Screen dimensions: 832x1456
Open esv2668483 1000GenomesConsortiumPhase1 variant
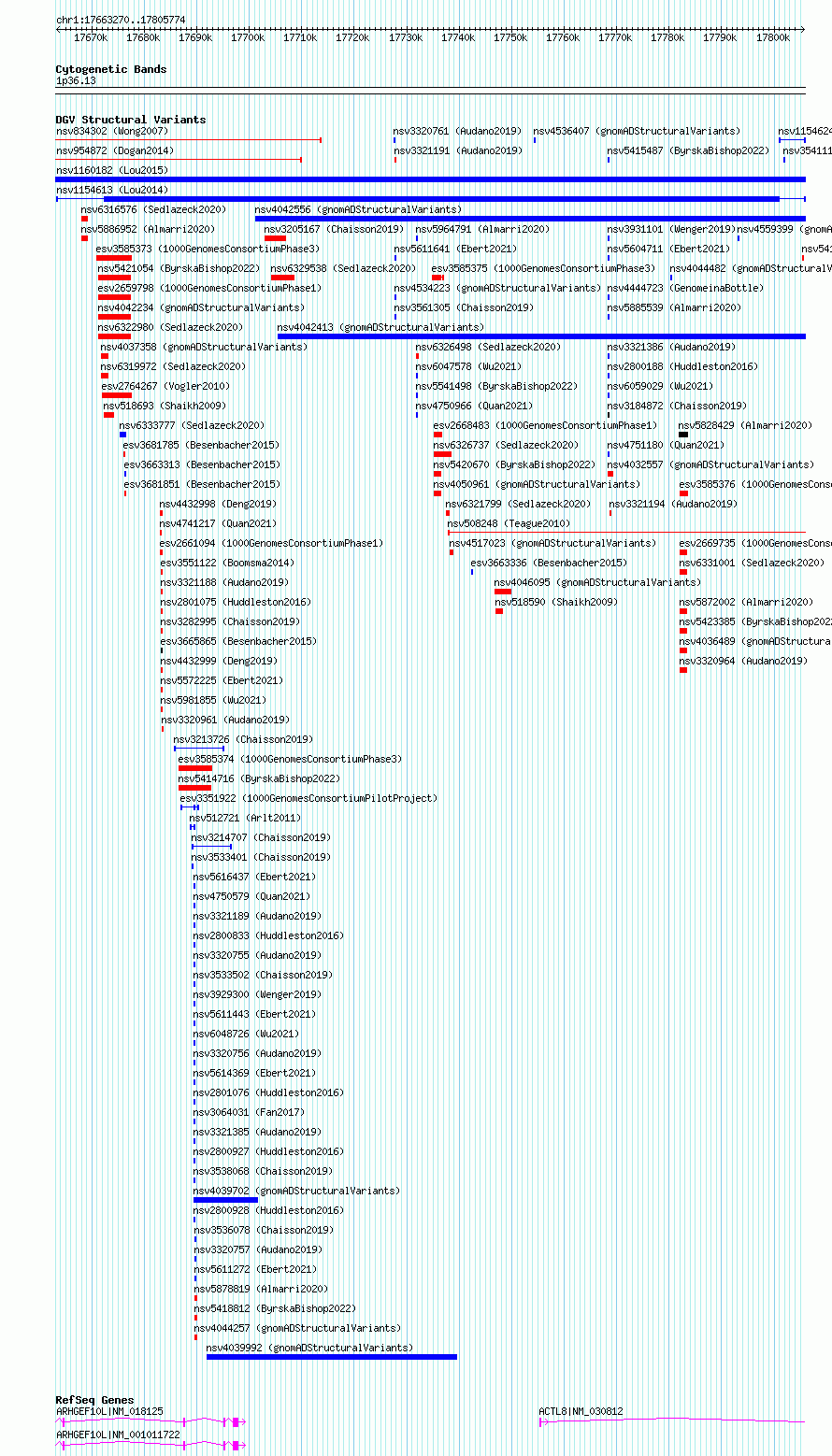tap(545, 425)
